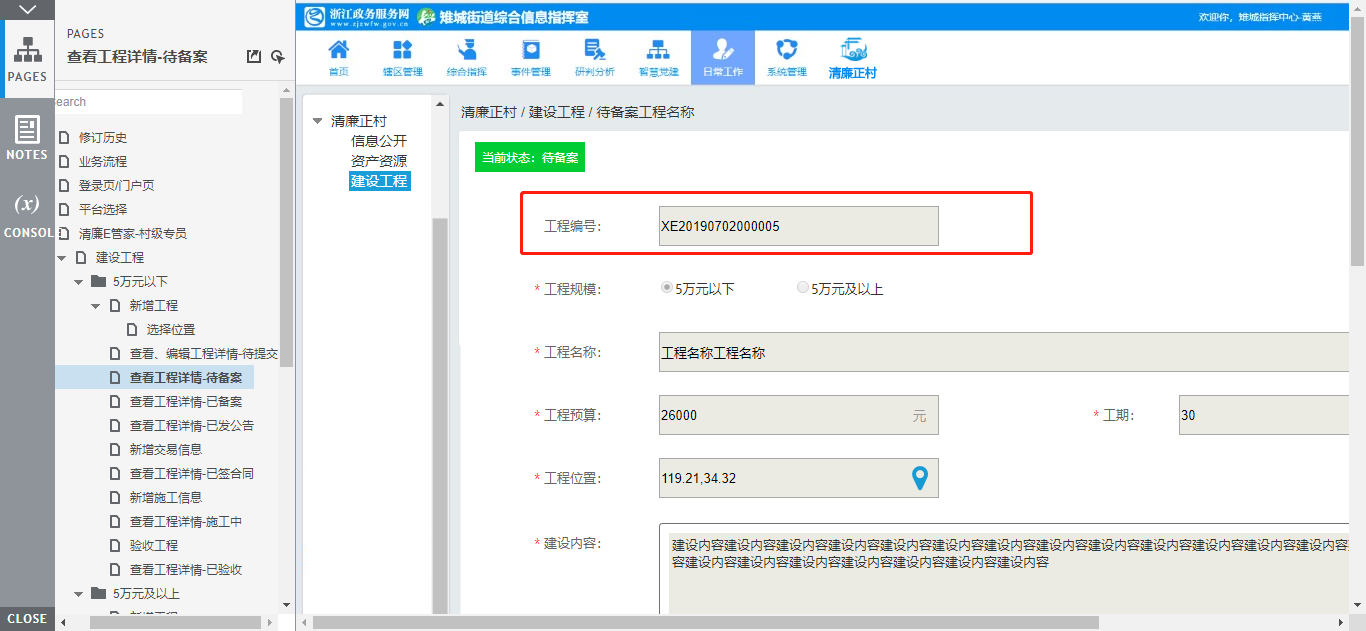Click the 工程名称 input field

pos(1000,352)
